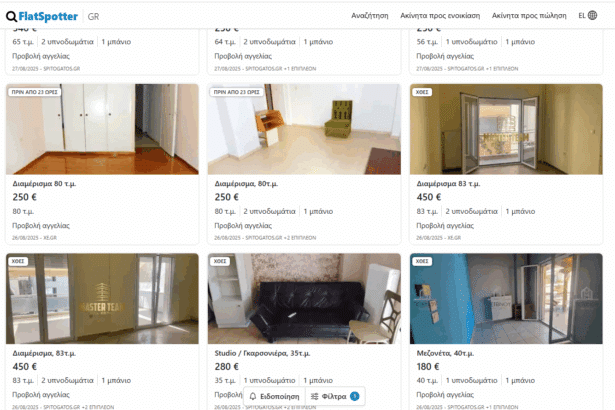Viewport: 615px width, 410px height.
Task: Open the Φίλτρα sliders icon
Action: (315, 396)
